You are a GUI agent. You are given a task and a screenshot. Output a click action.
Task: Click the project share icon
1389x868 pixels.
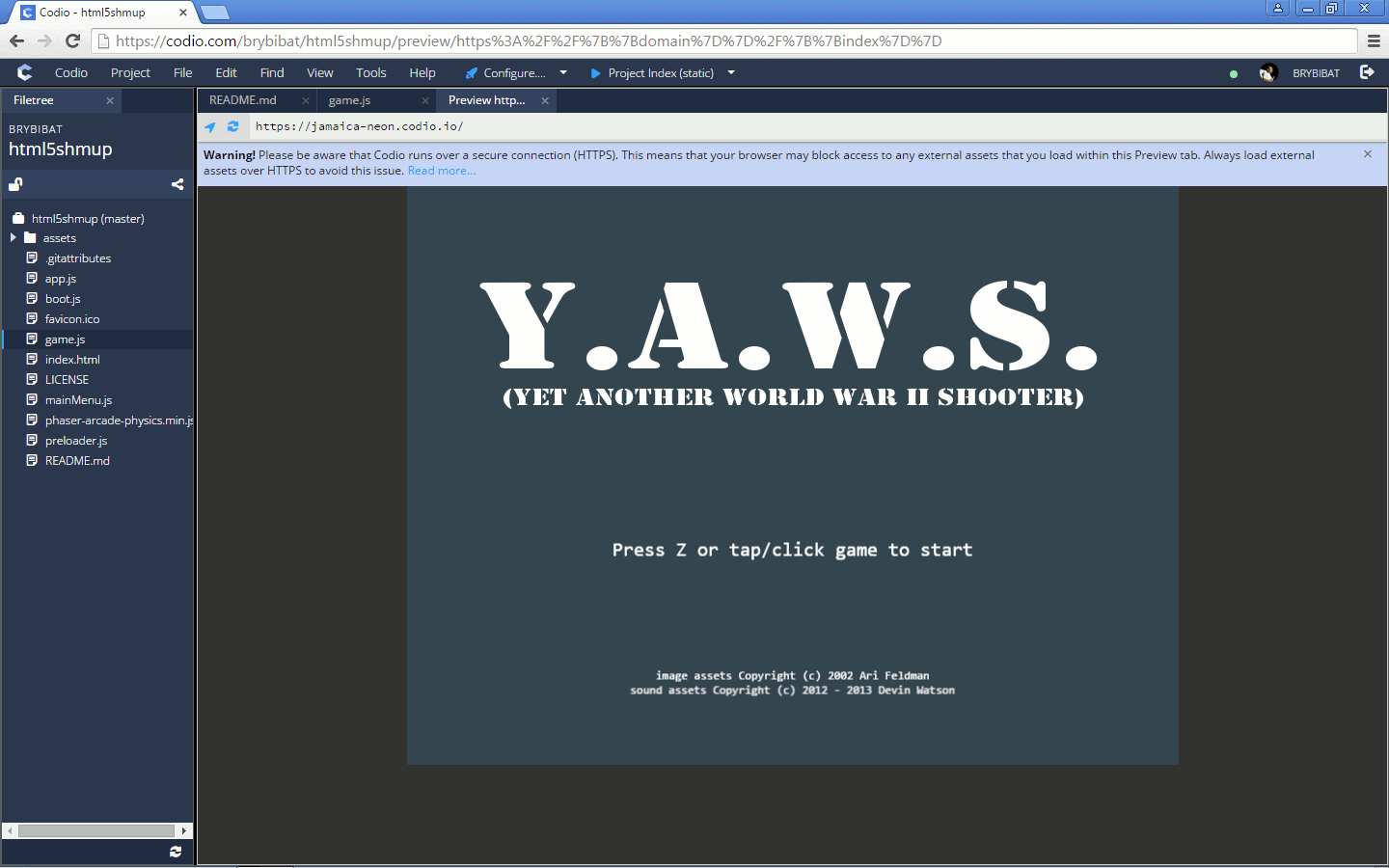(x=177, y=184)
